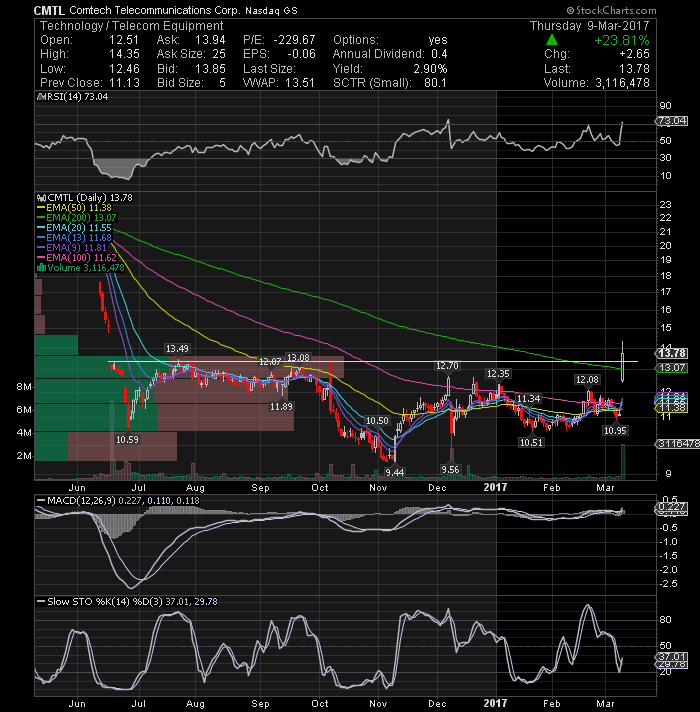Click the Open value 12.51
The width and height of the screenshot is (700, 712).
pyautogui.click(x=123, y=40)
